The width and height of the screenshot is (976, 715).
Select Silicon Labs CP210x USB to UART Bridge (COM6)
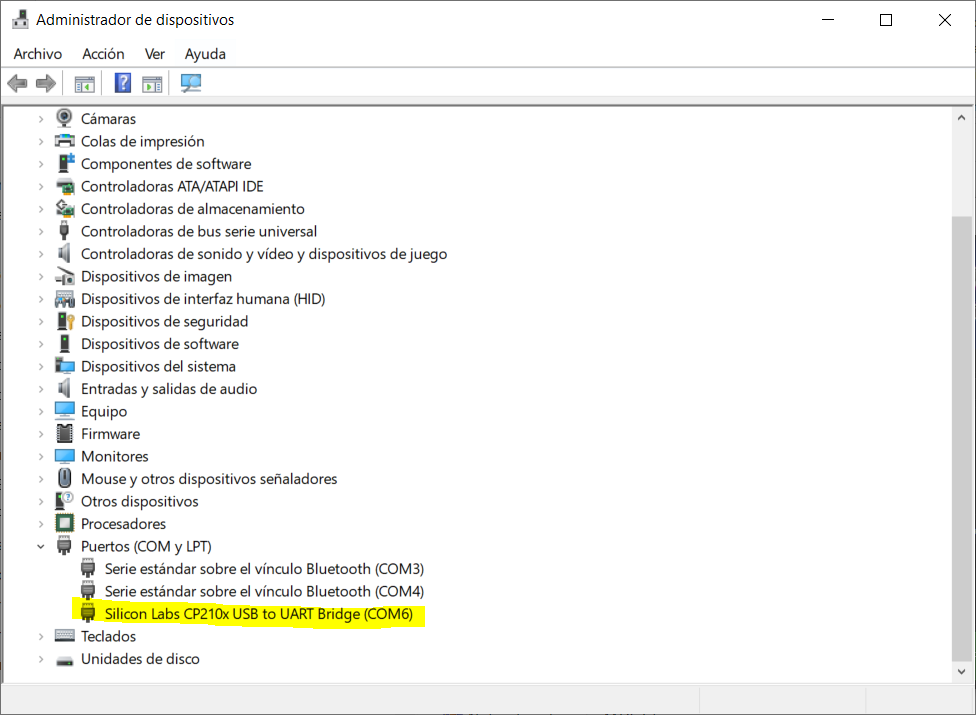pos(258,614)
